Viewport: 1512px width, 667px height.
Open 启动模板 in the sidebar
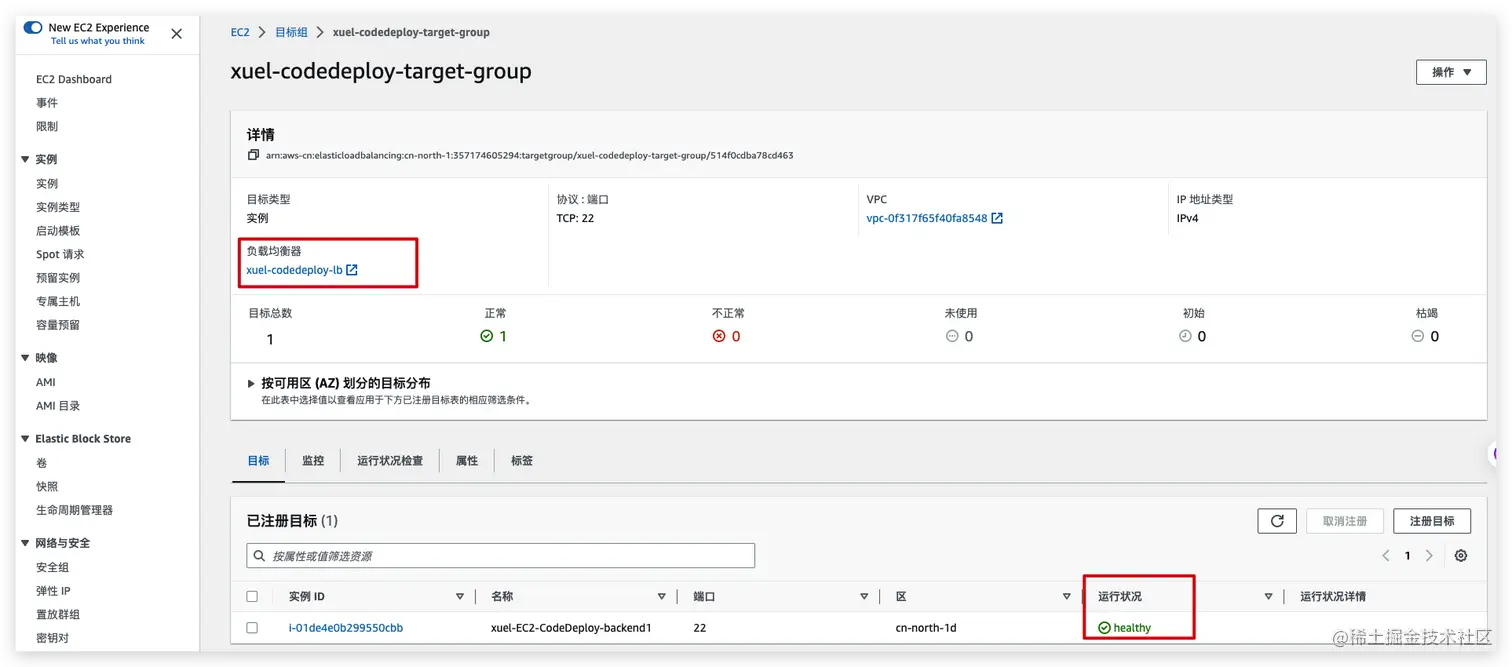(x=58, y=231)
